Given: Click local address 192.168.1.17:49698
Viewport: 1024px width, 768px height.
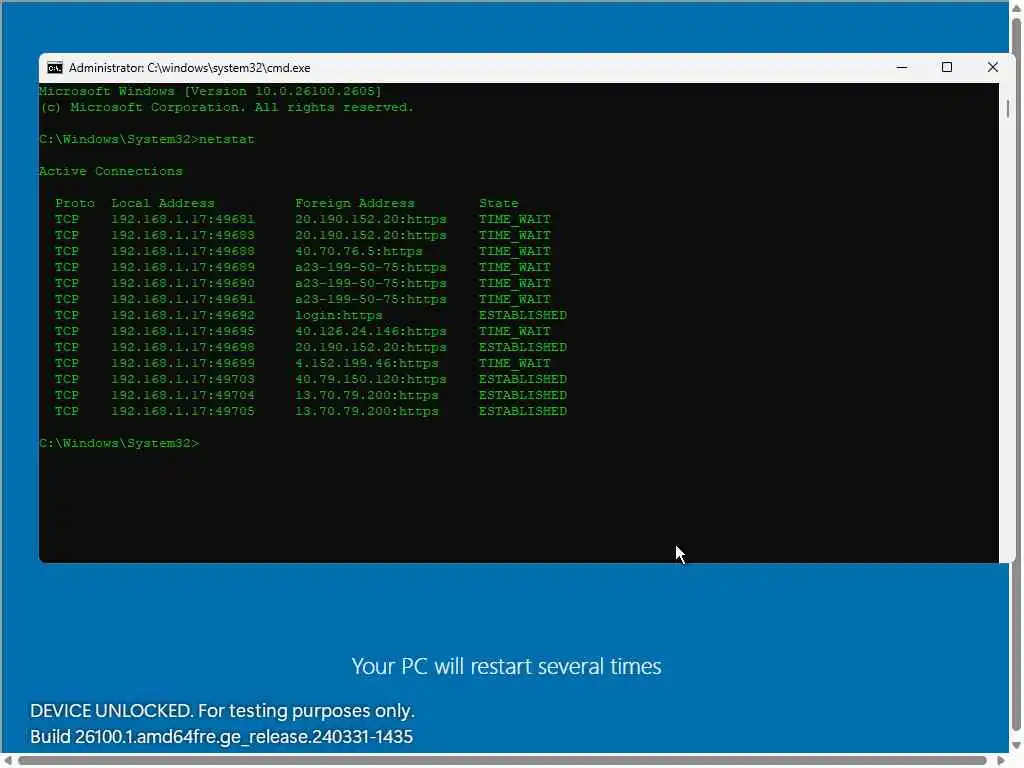Looking at the screenshot, I should [183, 347].
